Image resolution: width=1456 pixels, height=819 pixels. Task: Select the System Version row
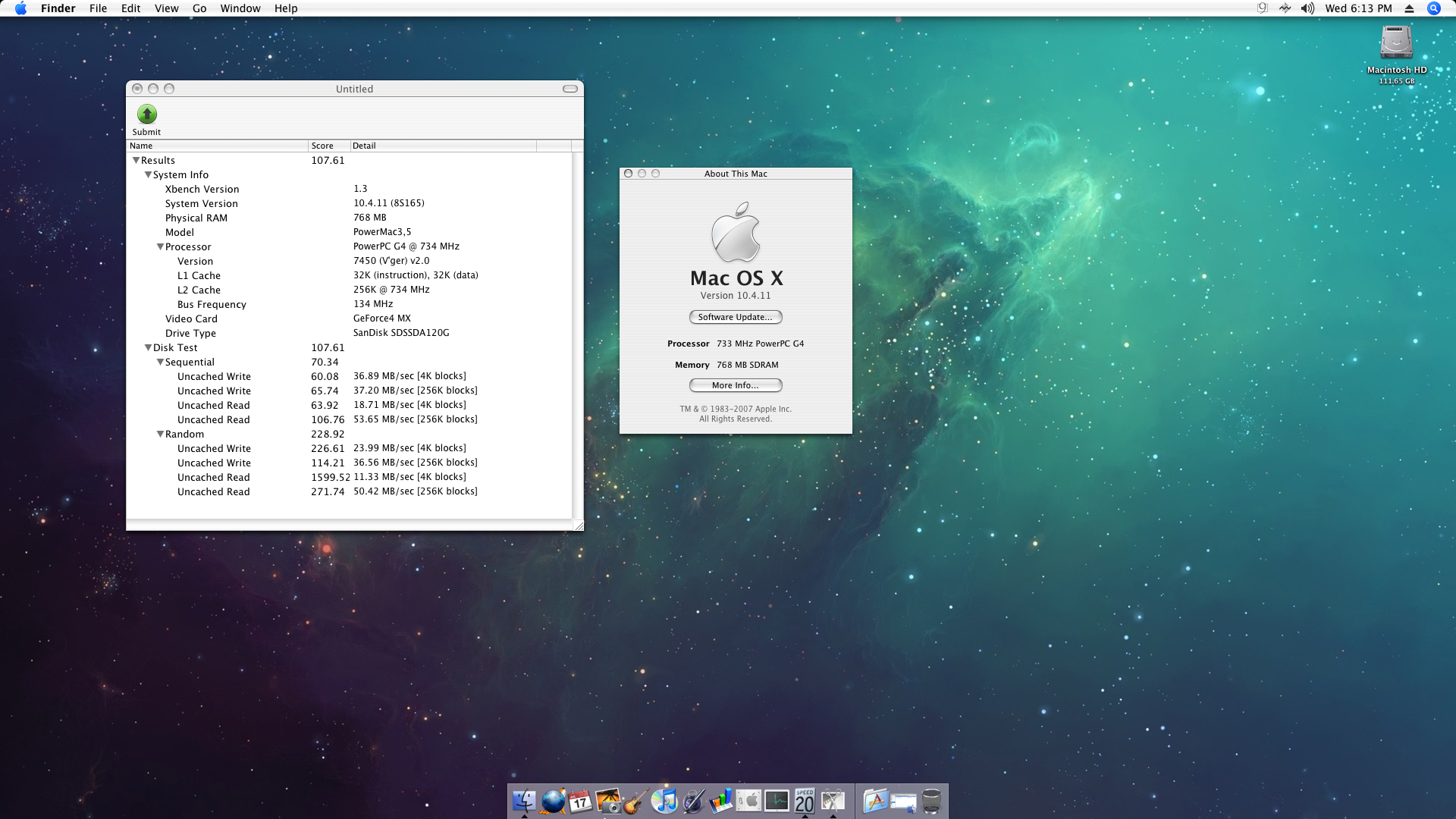(x=349, y=203)
